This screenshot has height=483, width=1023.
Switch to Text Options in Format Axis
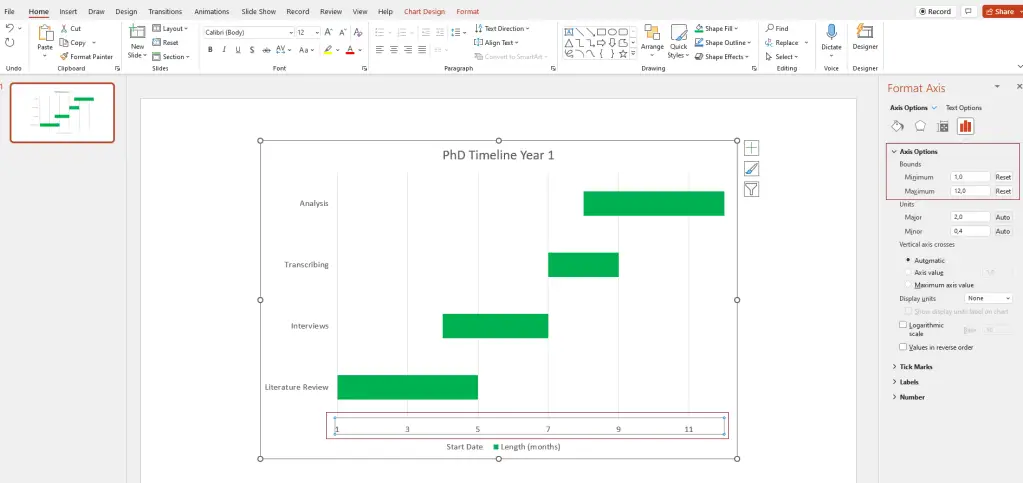click(964, 108)
